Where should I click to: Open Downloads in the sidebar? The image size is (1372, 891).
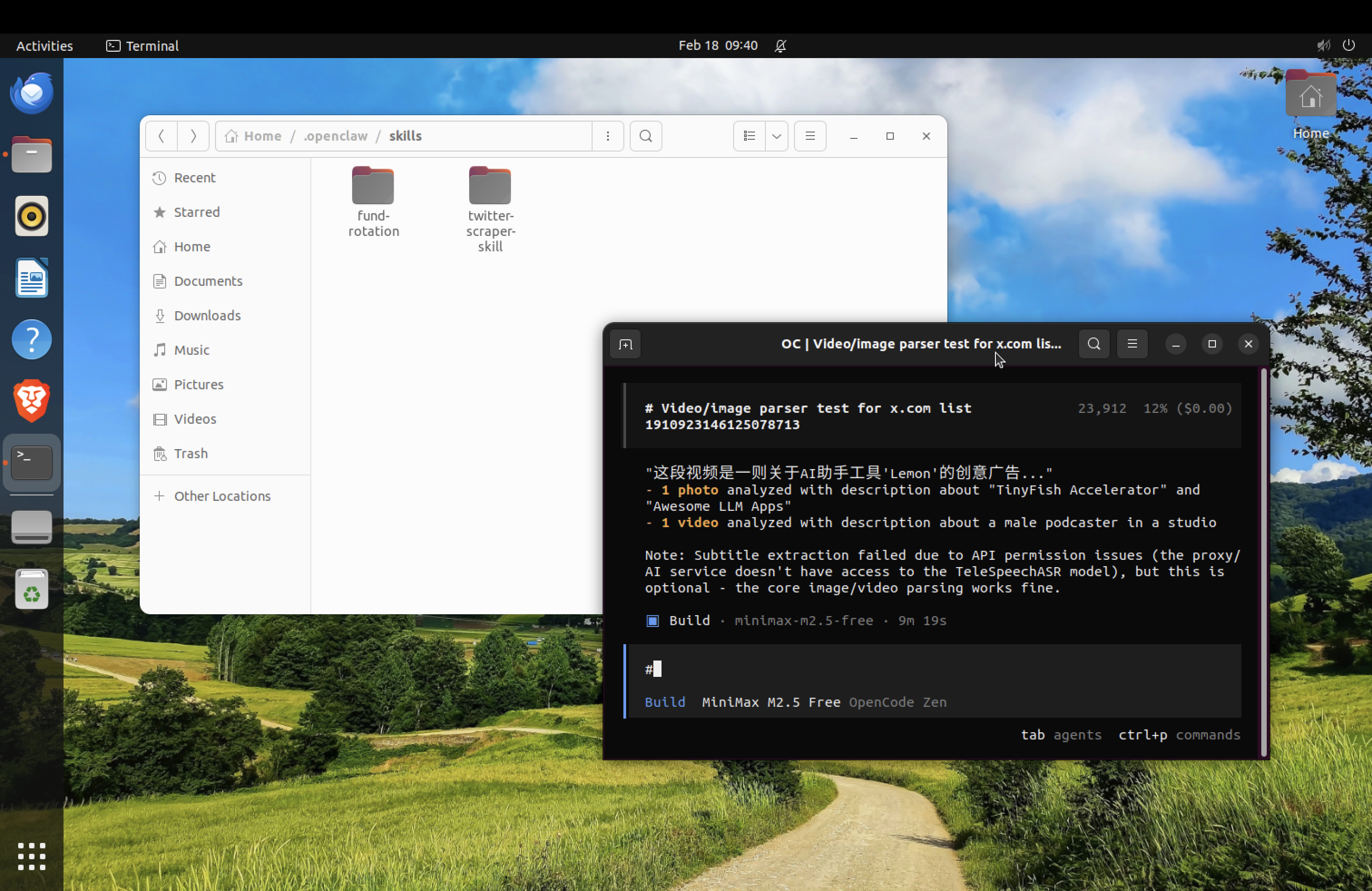[207, 315]
